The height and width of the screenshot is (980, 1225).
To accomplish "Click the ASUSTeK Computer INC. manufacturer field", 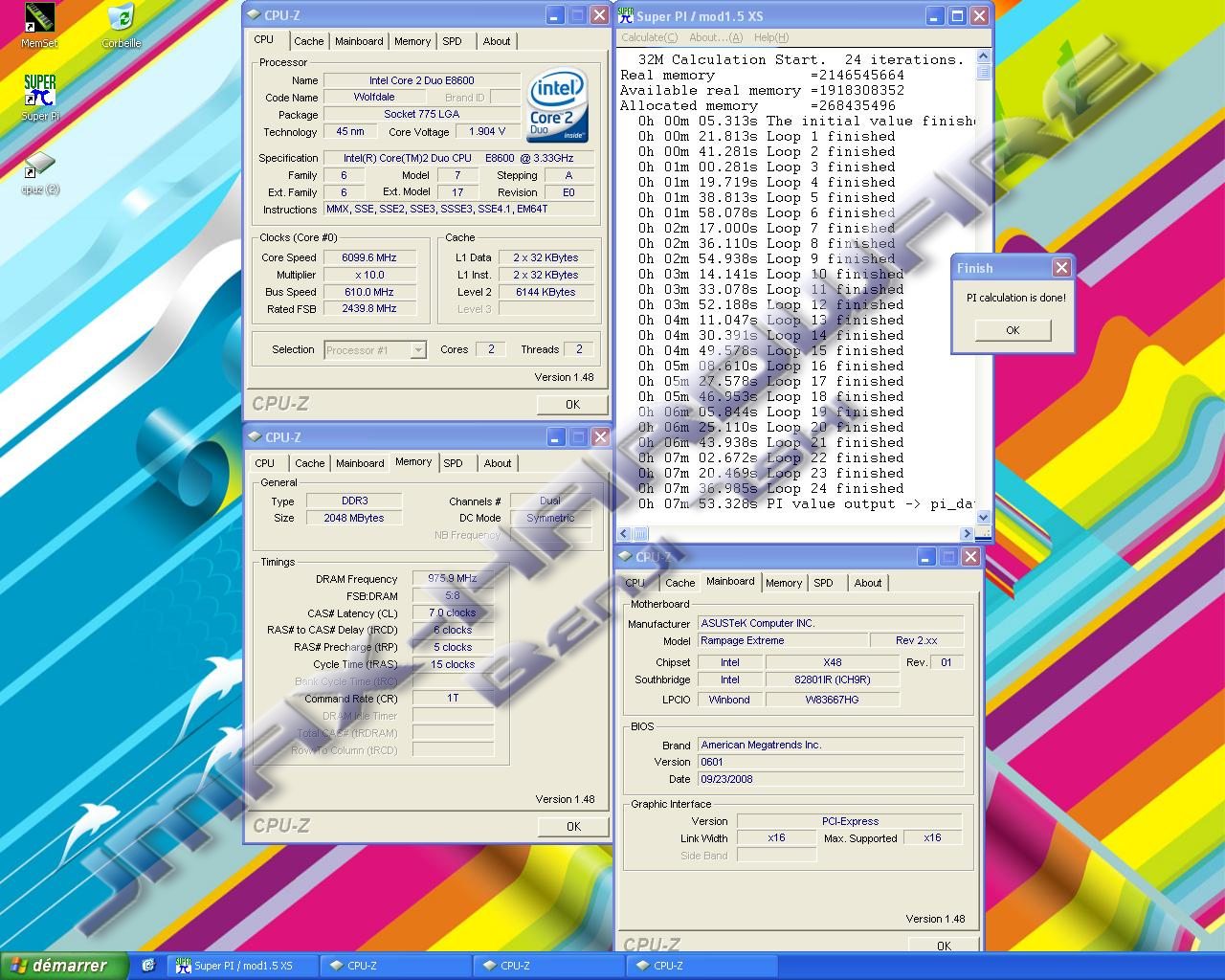I will coord(830,623).
